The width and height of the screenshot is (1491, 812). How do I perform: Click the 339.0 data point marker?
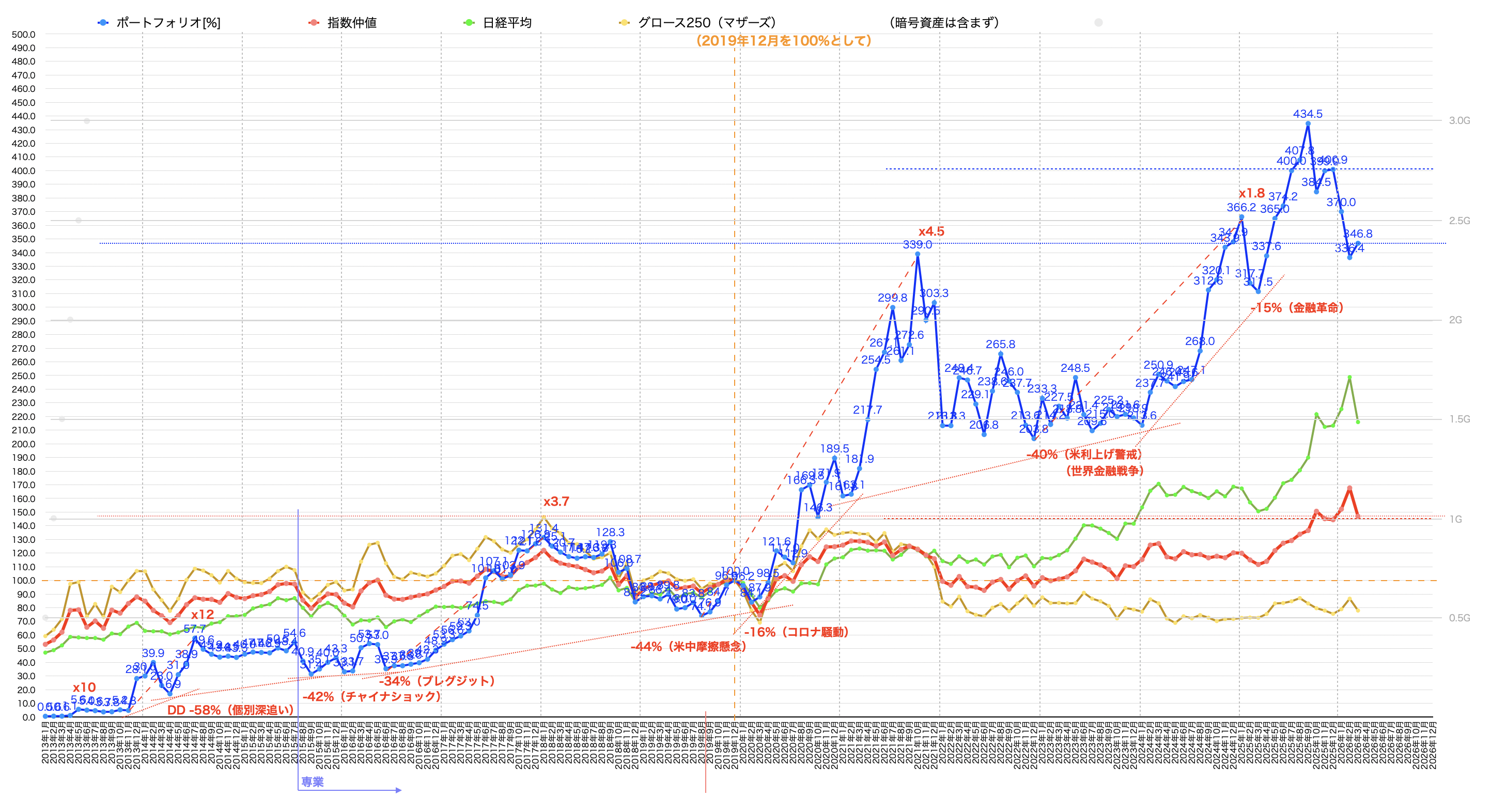pyautogui.click(x=918, y=254)
